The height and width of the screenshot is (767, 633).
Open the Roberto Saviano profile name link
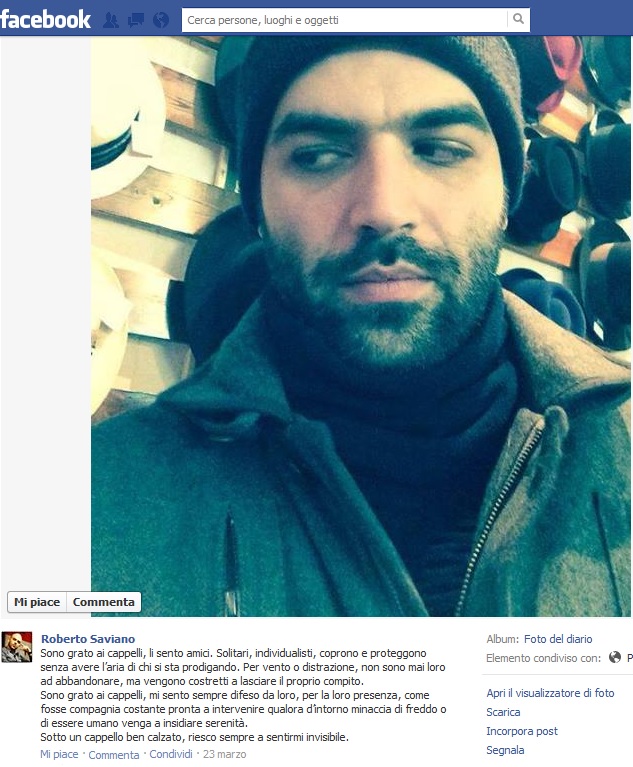(88, 639)
